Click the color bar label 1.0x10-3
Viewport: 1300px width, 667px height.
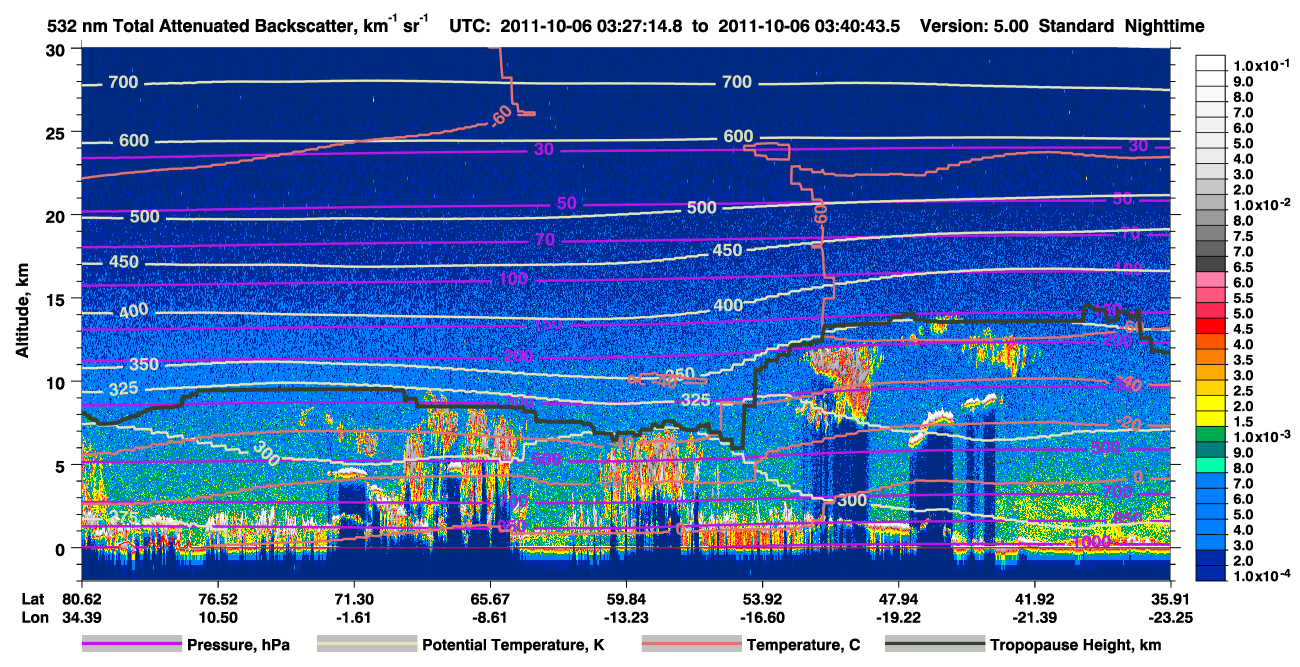point(1261,436)
